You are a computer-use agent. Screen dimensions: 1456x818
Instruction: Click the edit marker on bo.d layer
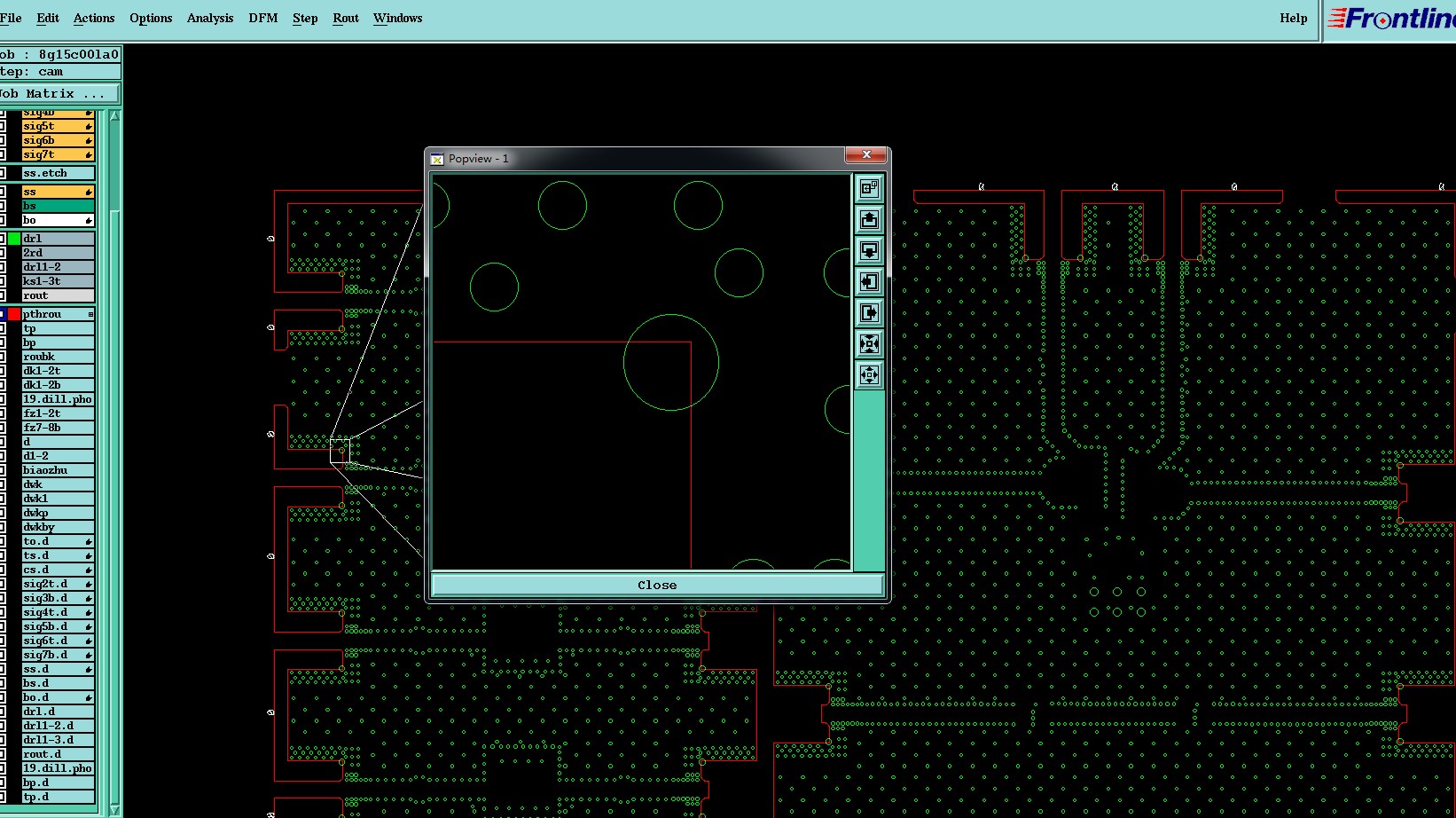[89, 698]
